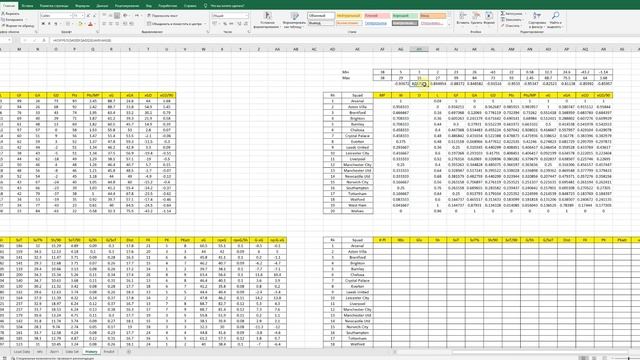Toggle center text alignment
The width and height of the screenshot is (640, 360).
(x=110, y=24)
